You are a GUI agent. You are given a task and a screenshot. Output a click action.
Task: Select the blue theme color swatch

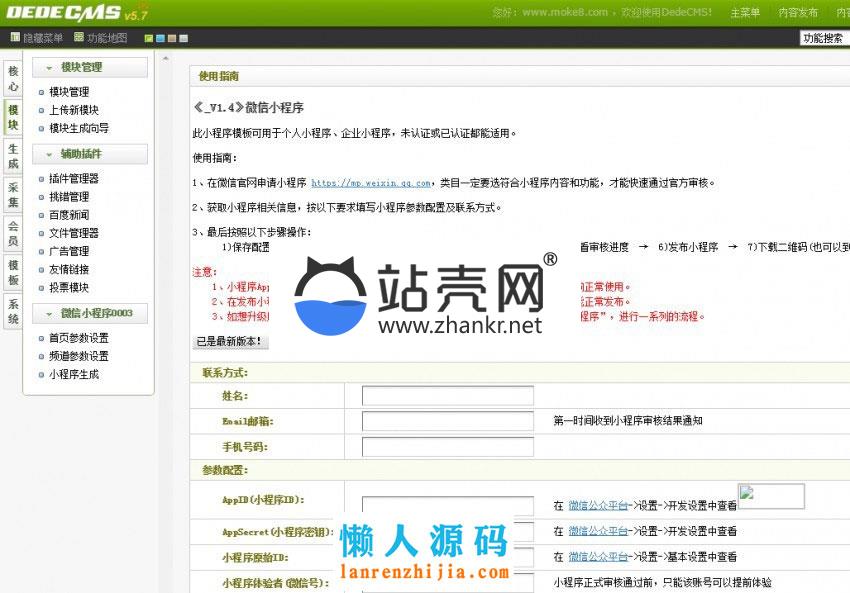pyautogui.click(x=160, y=39)
